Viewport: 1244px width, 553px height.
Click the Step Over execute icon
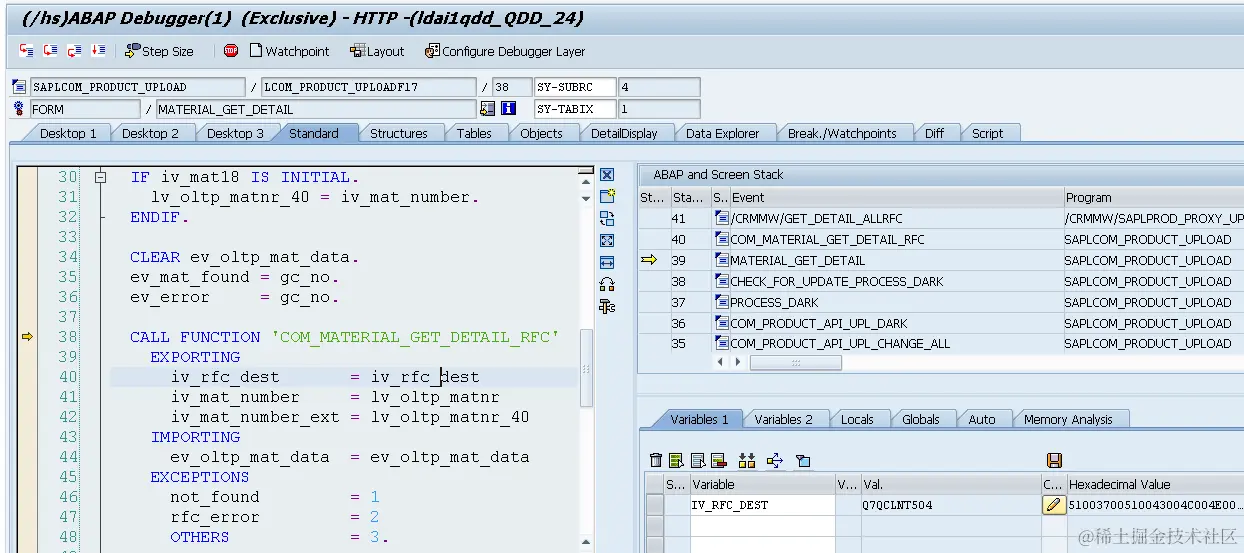point(51,51)
